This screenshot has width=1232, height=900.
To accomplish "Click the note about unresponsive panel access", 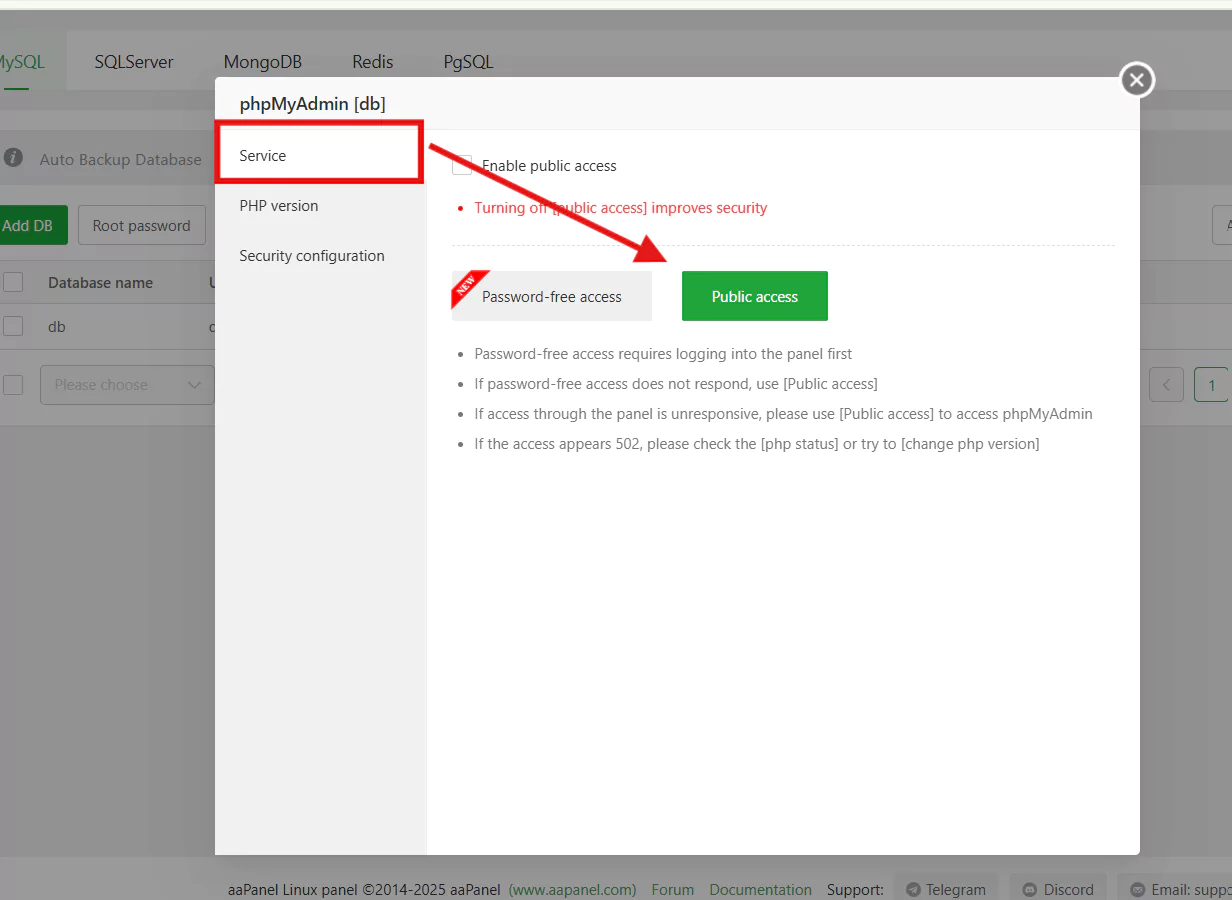I will point(783,414).
